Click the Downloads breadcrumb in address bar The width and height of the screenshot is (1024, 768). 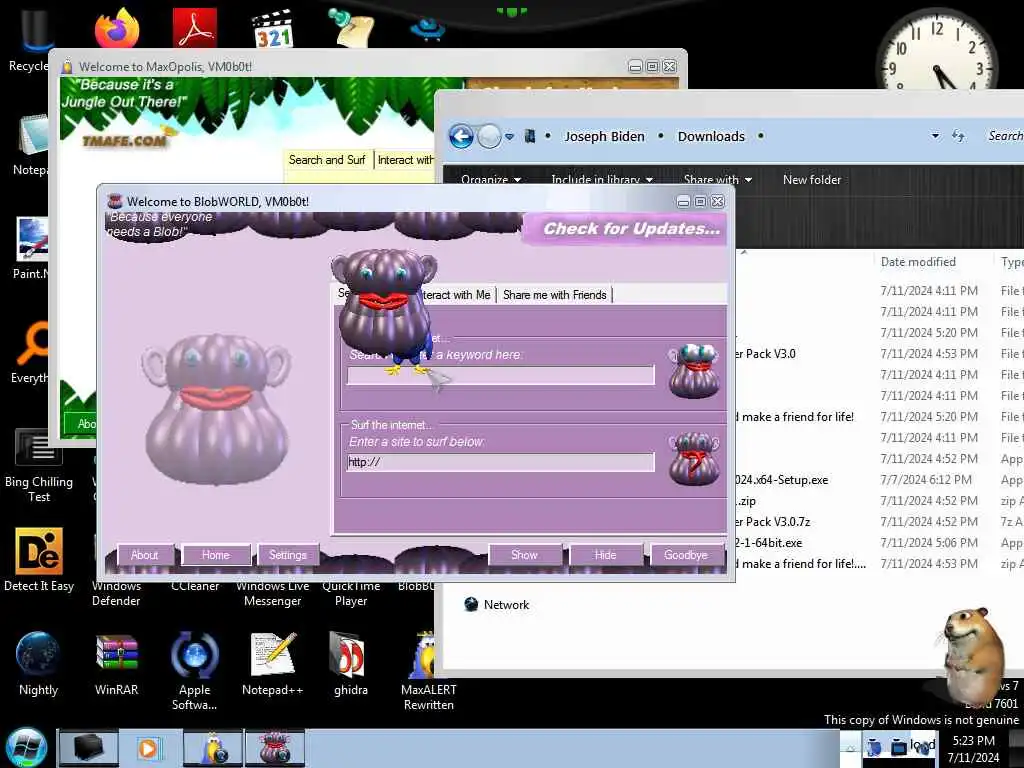[x=711, y=136]
